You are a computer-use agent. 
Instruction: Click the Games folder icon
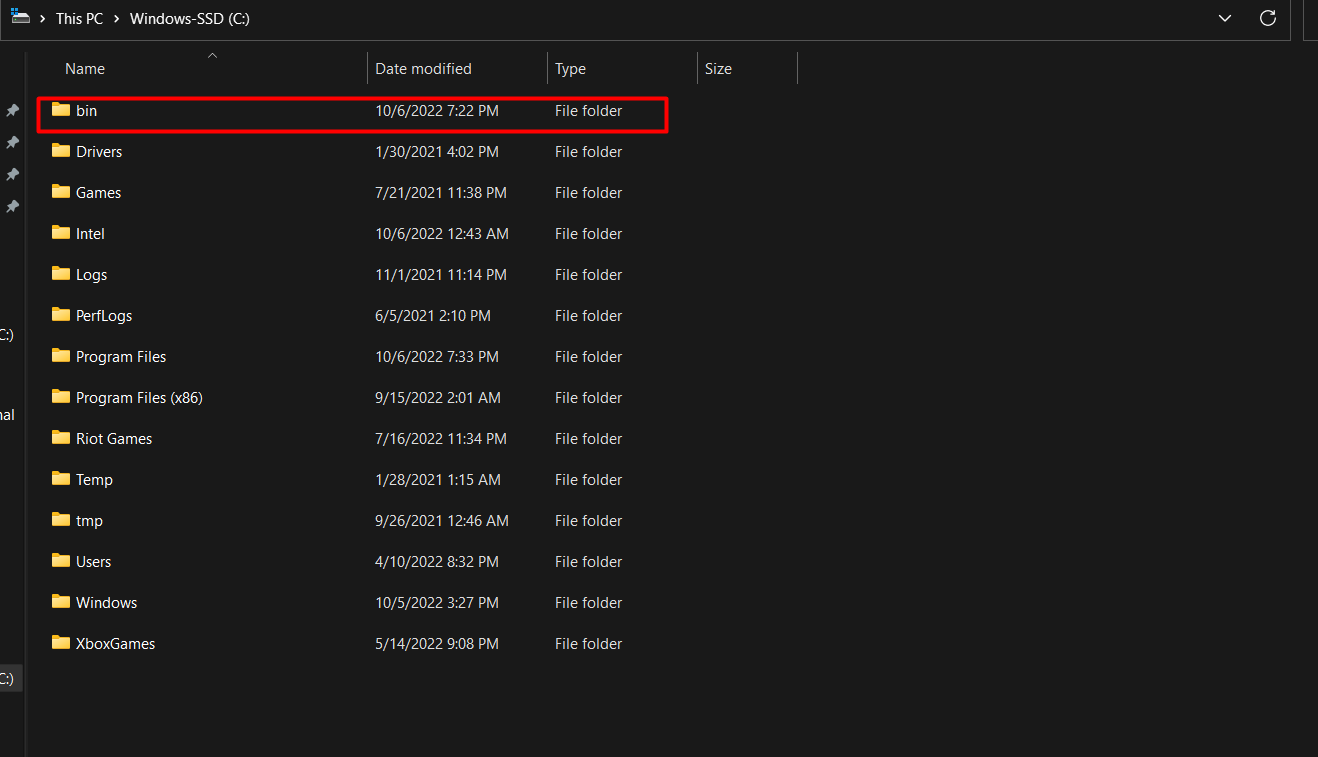(61, 192)
